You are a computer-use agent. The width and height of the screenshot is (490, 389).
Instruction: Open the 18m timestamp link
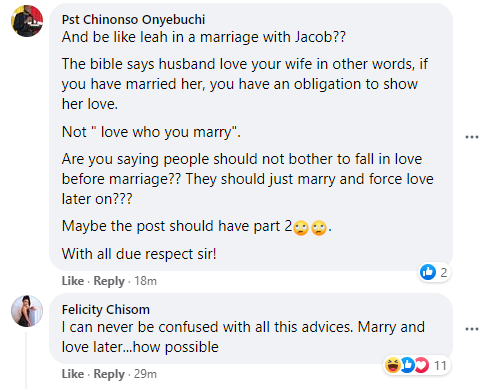145,281
